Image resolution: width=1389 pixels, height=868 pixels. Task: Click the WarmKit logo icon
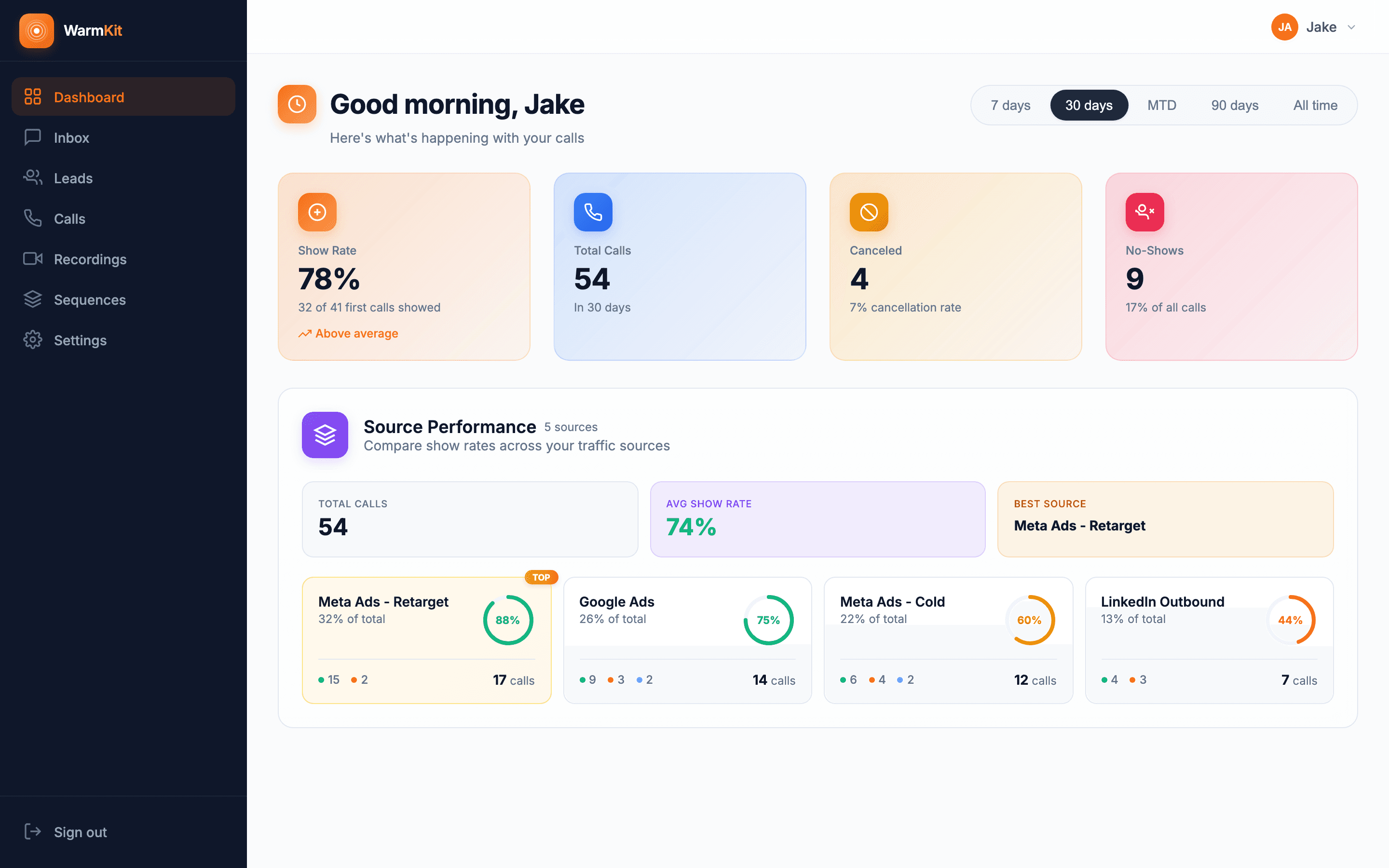click(36, 30)
